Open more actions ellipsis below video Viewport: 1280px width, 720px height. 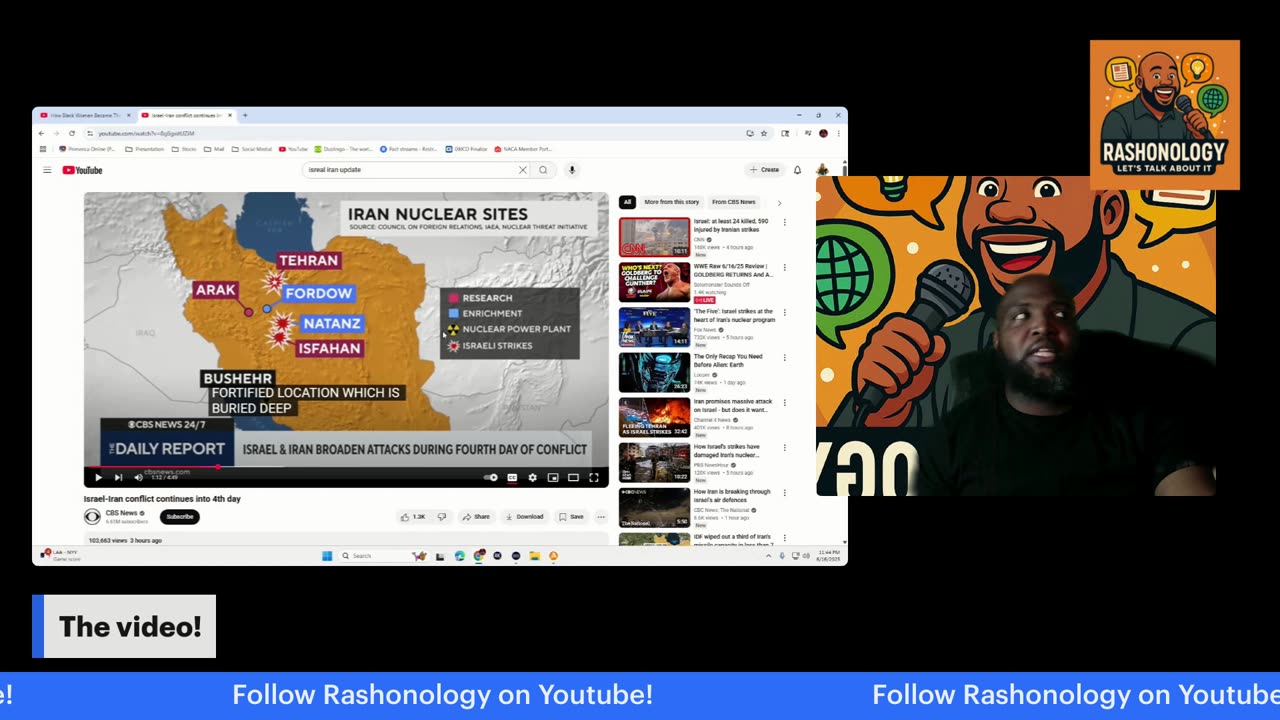601,517
